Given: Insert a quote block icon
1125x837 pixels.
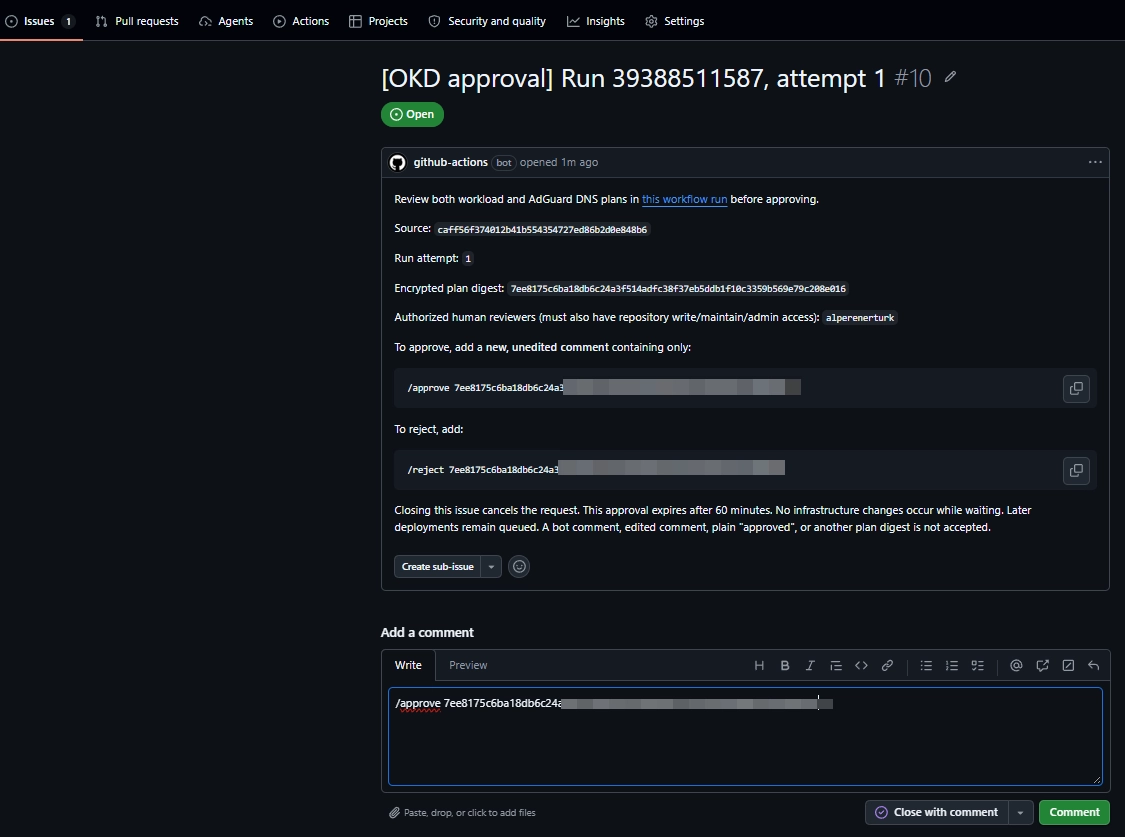Looking at the screenshot, I should coord(836,666).
